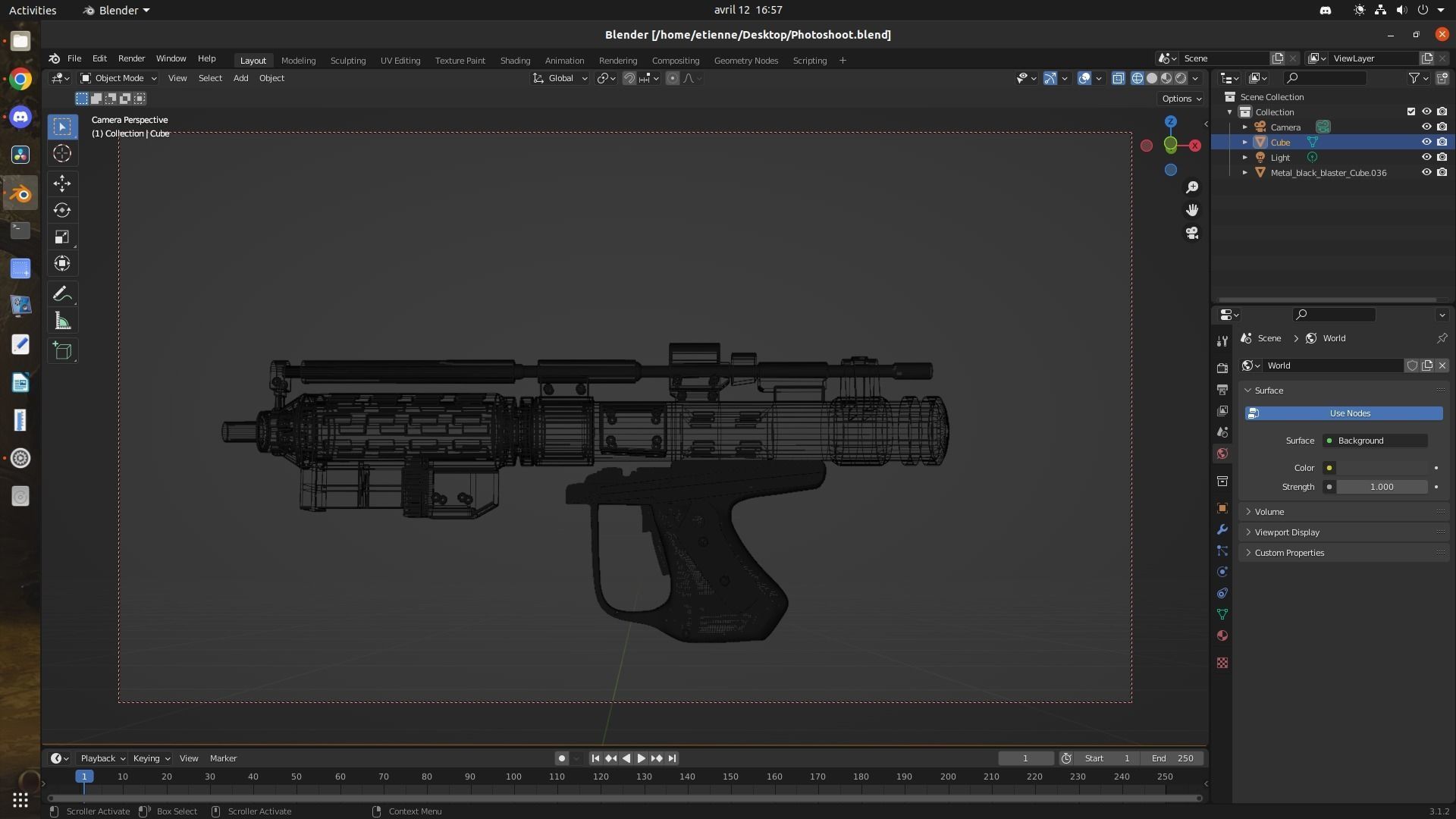
Task: Open the Render properties tab
Action: pos(1222,366)
